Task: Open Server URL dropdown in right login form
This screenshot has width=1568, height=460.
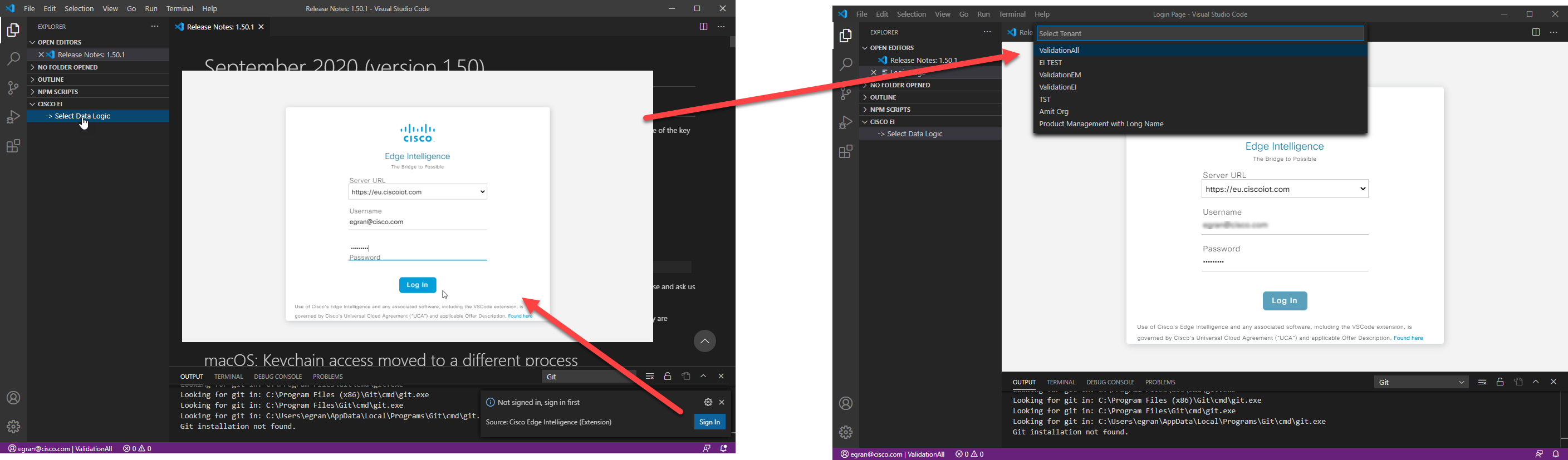Action: 1285,189
